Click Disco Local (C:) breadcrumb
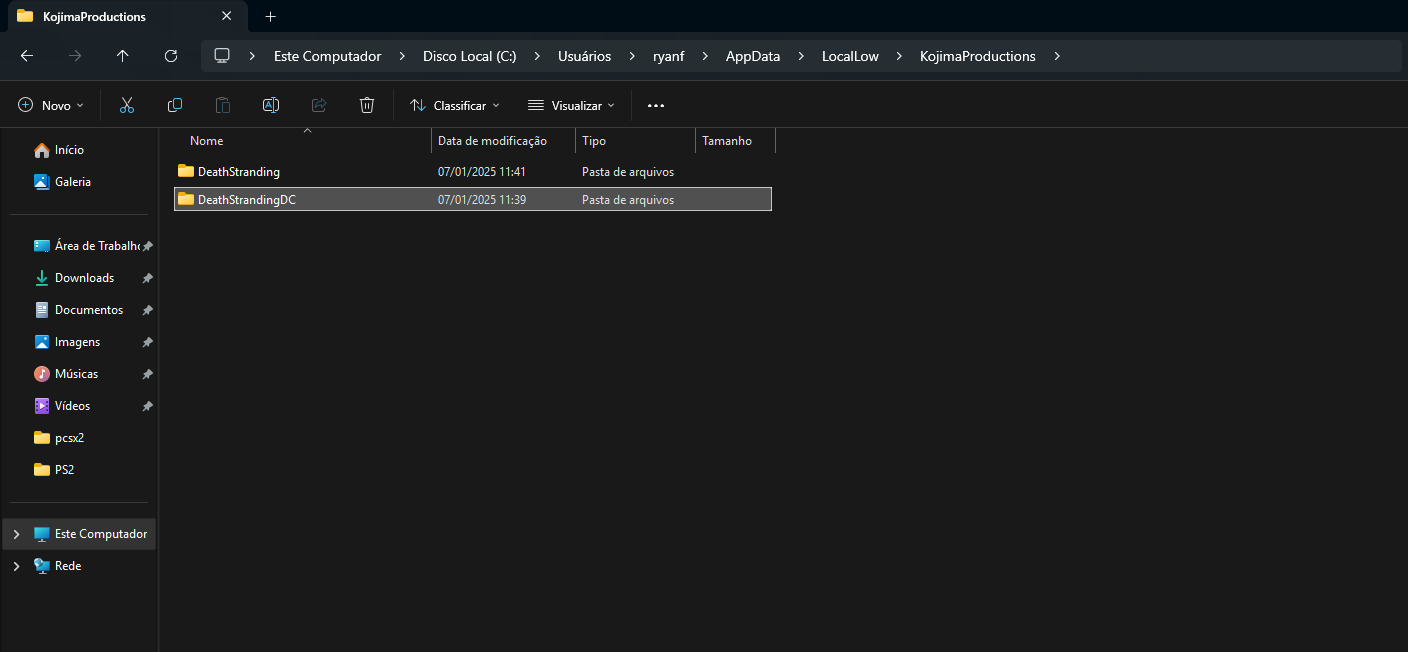Screen dimensions: 1408x652 pyautogui.click(x=470, y=56)
